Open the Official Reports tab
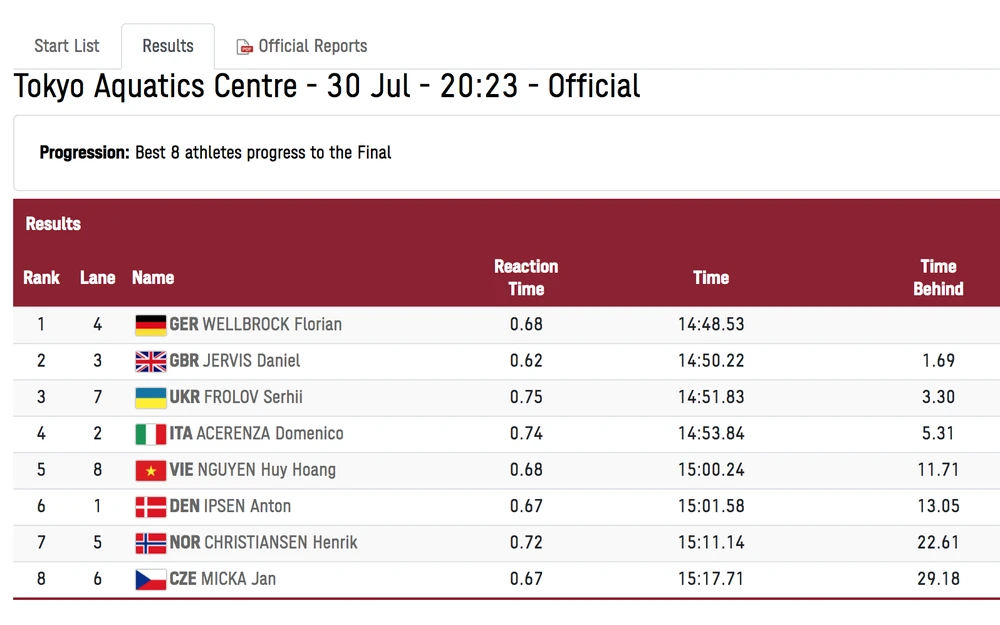The width and height of the screenshot is (1000, 625). [312, 46]
